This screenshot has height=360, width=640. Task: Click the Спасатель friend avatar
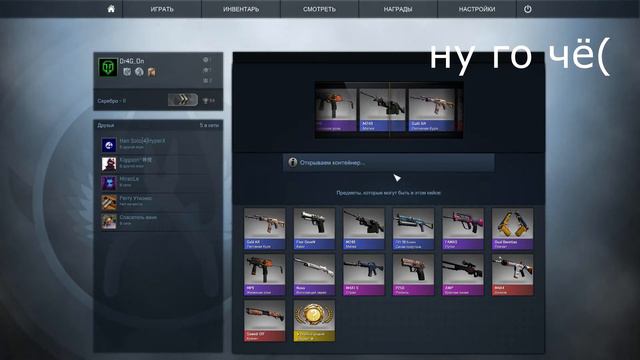point(109,221)
